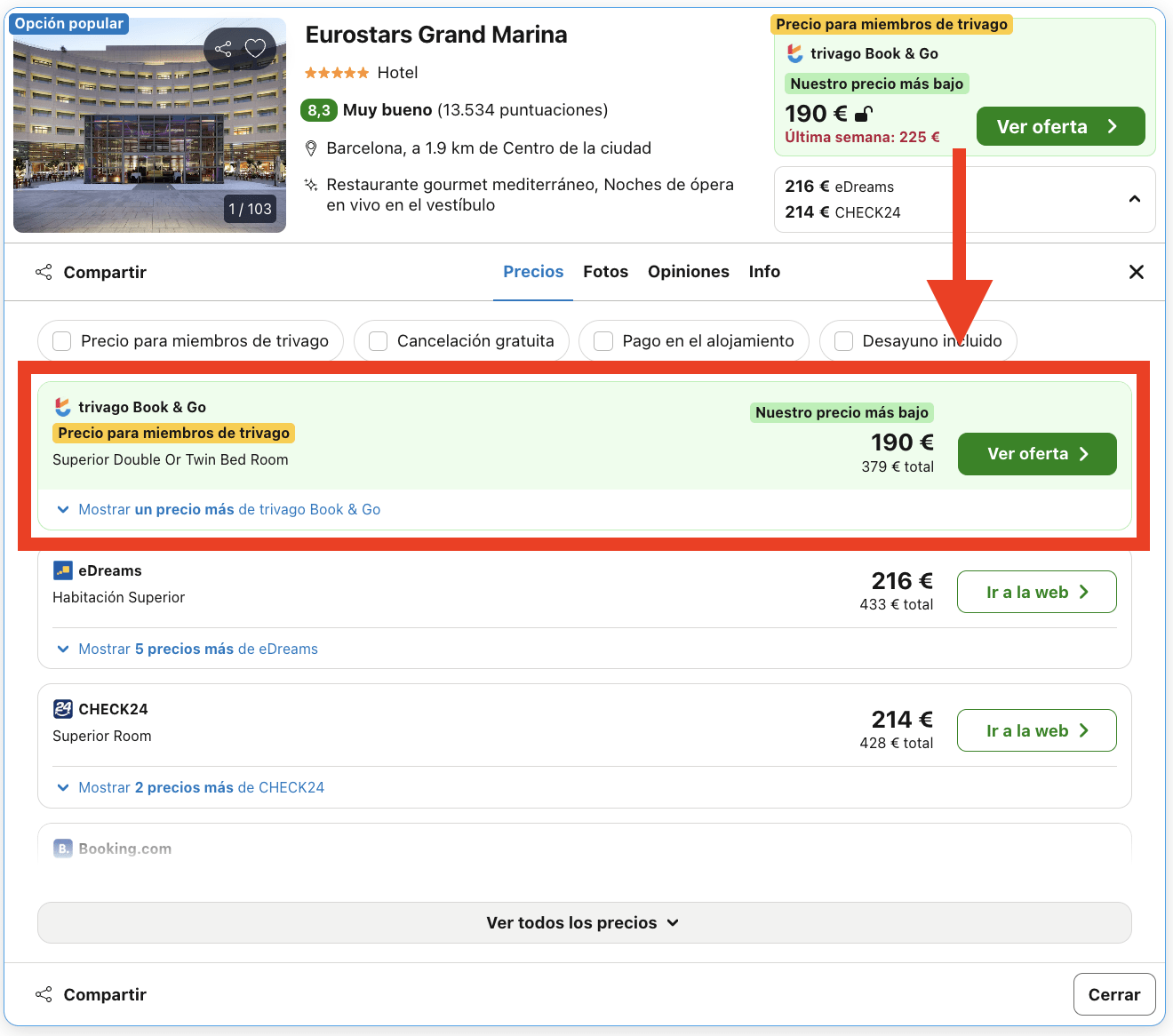Click the share icon on hotel photo

point(223,49)
